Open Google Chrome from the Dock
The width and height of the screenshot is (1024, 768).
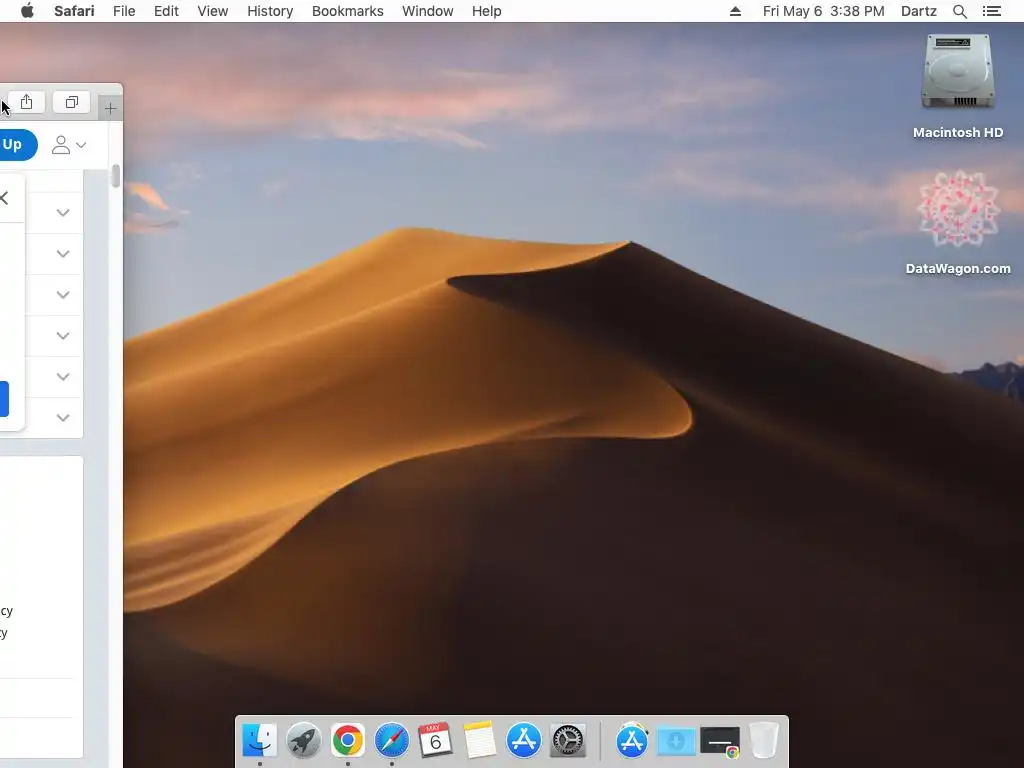click(x=347, y=741)
